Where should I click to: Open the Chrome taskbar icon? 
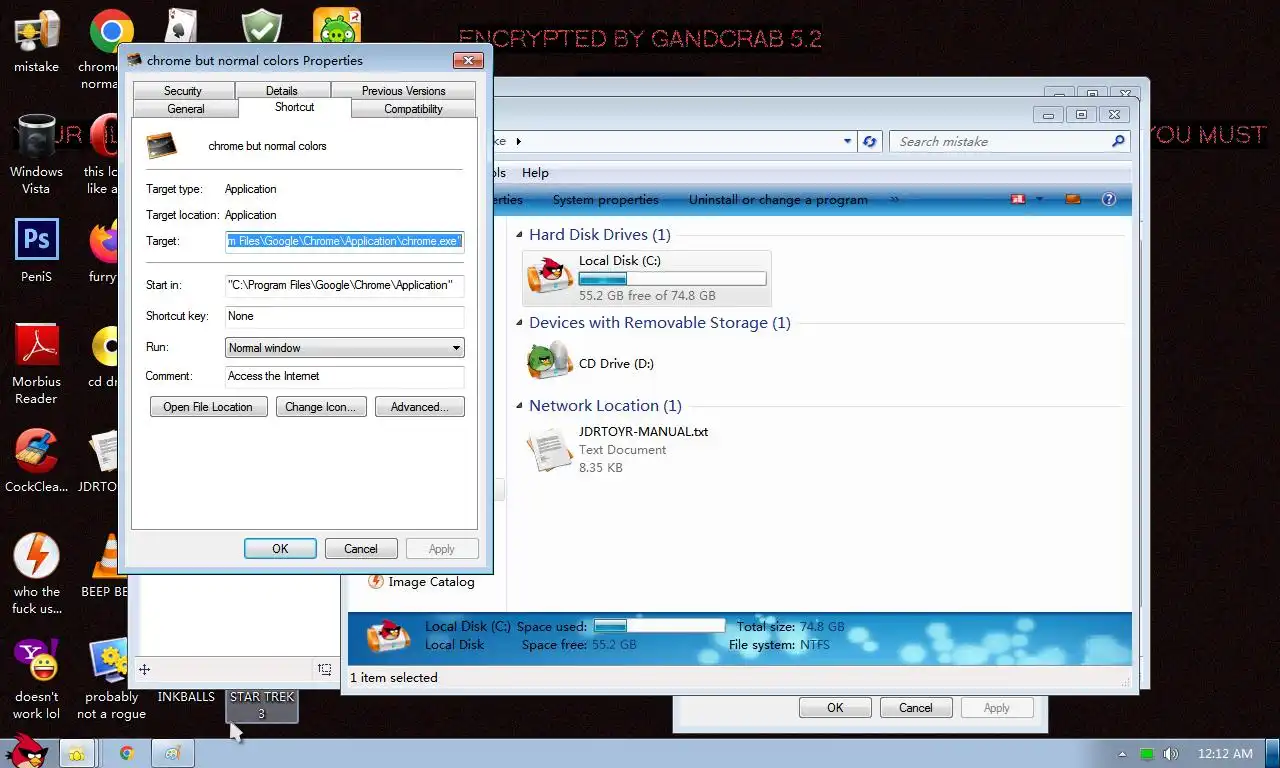(127, 753)
